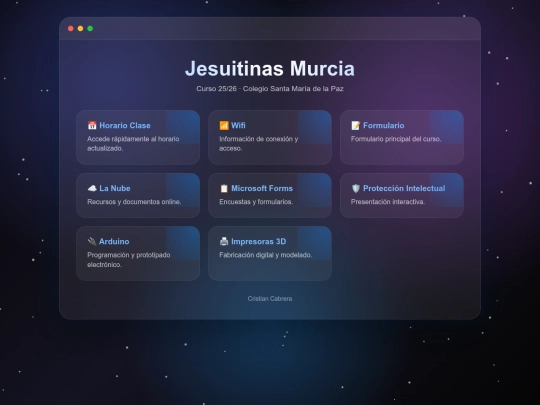
Task: Click the cloud icon beside La Nube
Action: (x=92, y=188)
